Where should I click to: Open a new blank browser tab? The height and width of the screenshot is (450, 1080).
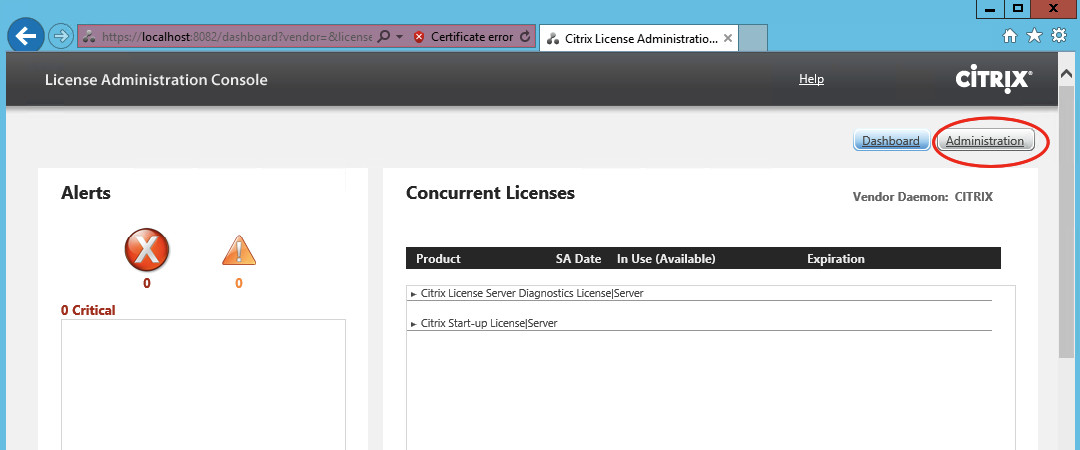753,39
